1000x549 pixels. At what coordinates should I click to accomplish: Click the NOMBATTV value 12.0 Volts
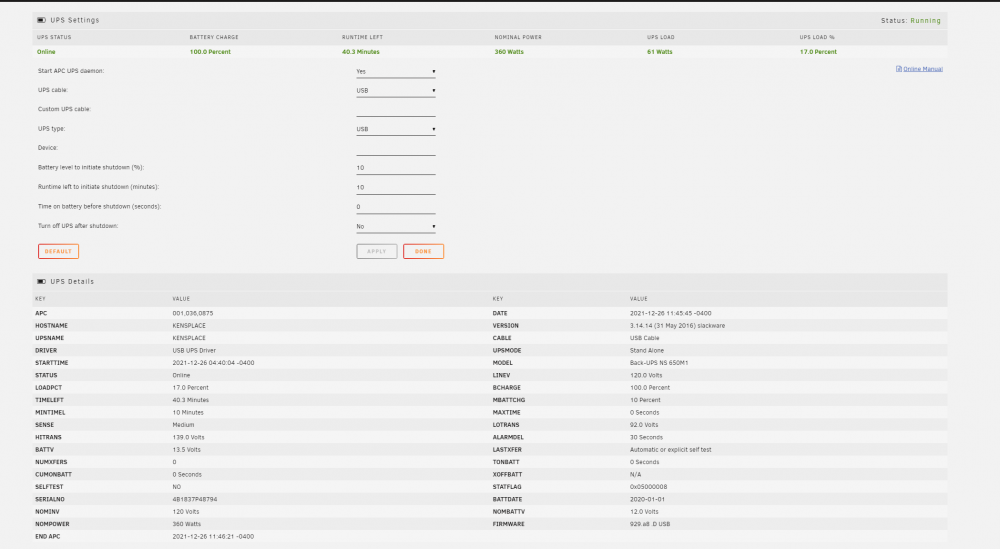645,511
